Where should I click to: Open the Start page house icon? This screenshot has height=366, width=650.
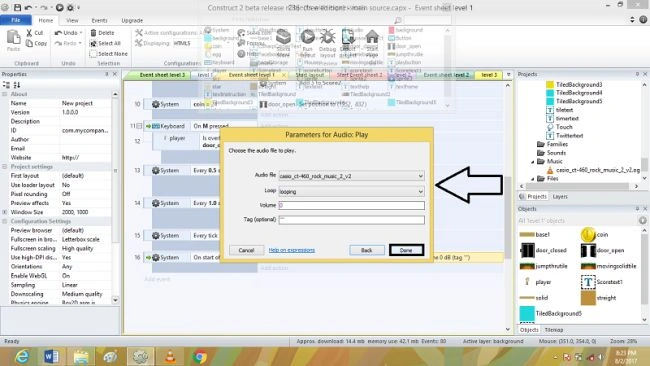(372, 37)
